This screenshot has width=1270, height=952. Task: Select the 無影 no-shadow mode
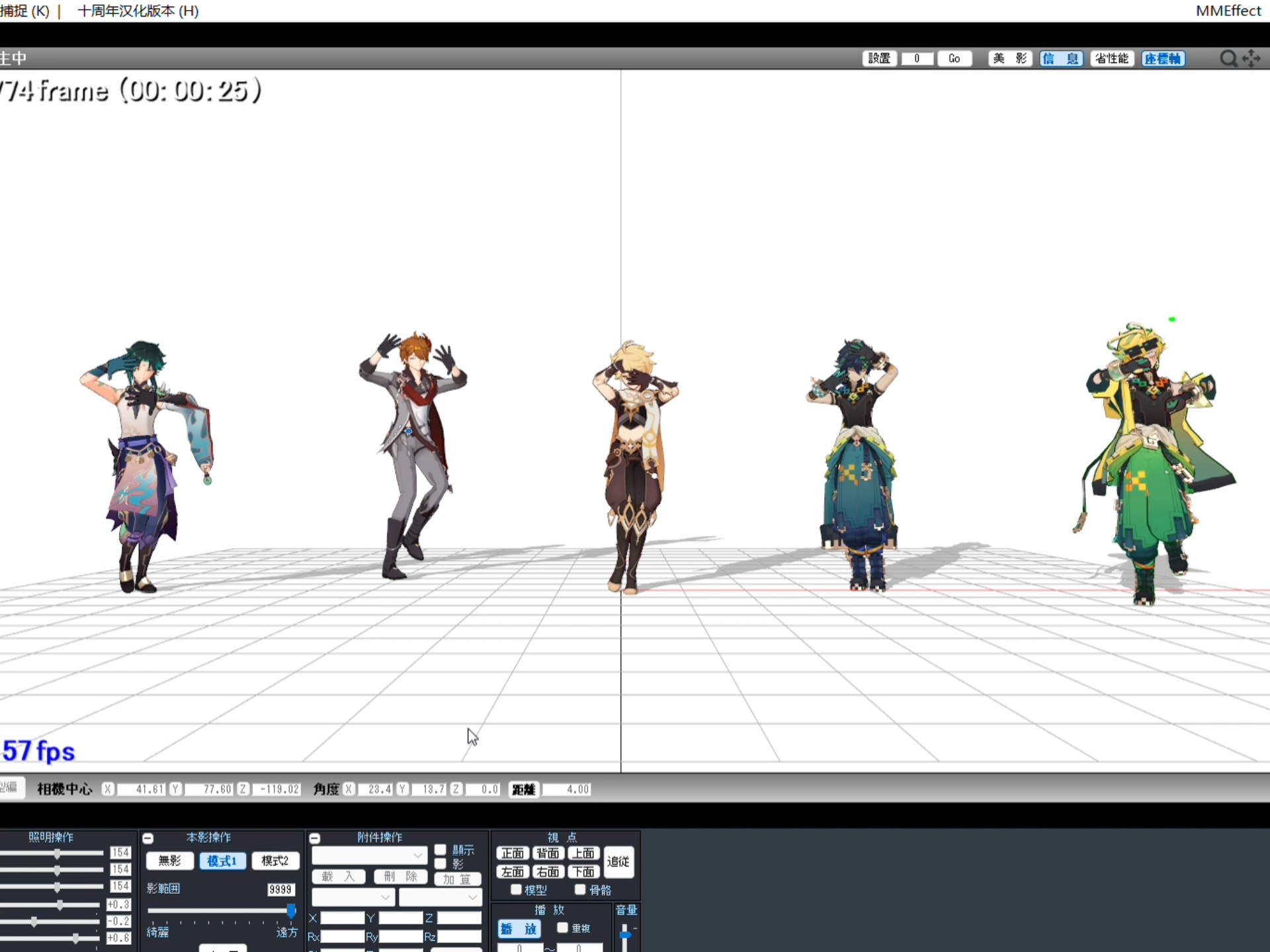[169, 860]
